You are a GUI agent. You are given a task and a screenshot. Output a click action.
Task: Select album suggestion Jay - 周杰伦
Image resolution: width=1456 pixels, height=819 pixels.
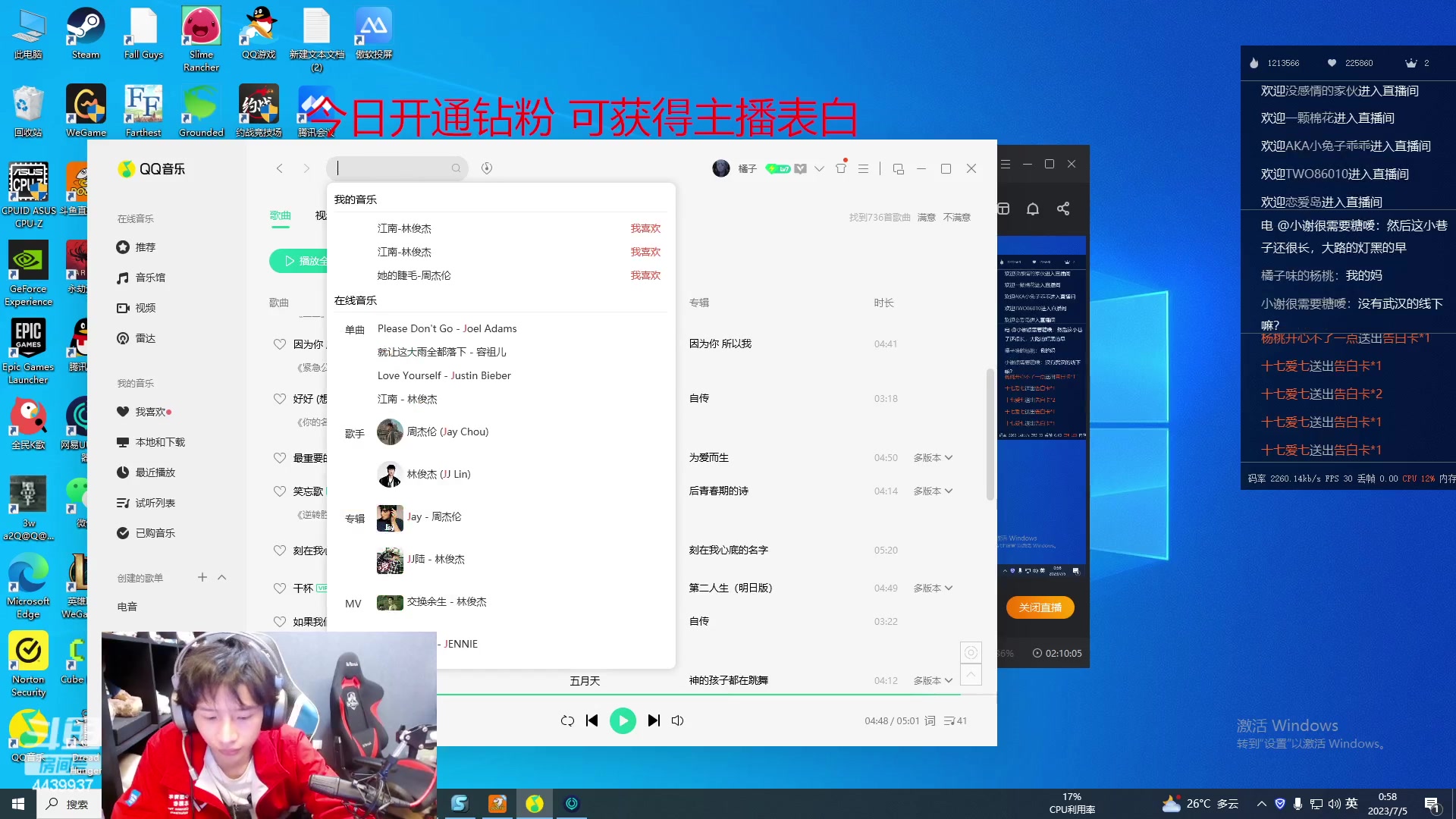click(x=419, y=516)
